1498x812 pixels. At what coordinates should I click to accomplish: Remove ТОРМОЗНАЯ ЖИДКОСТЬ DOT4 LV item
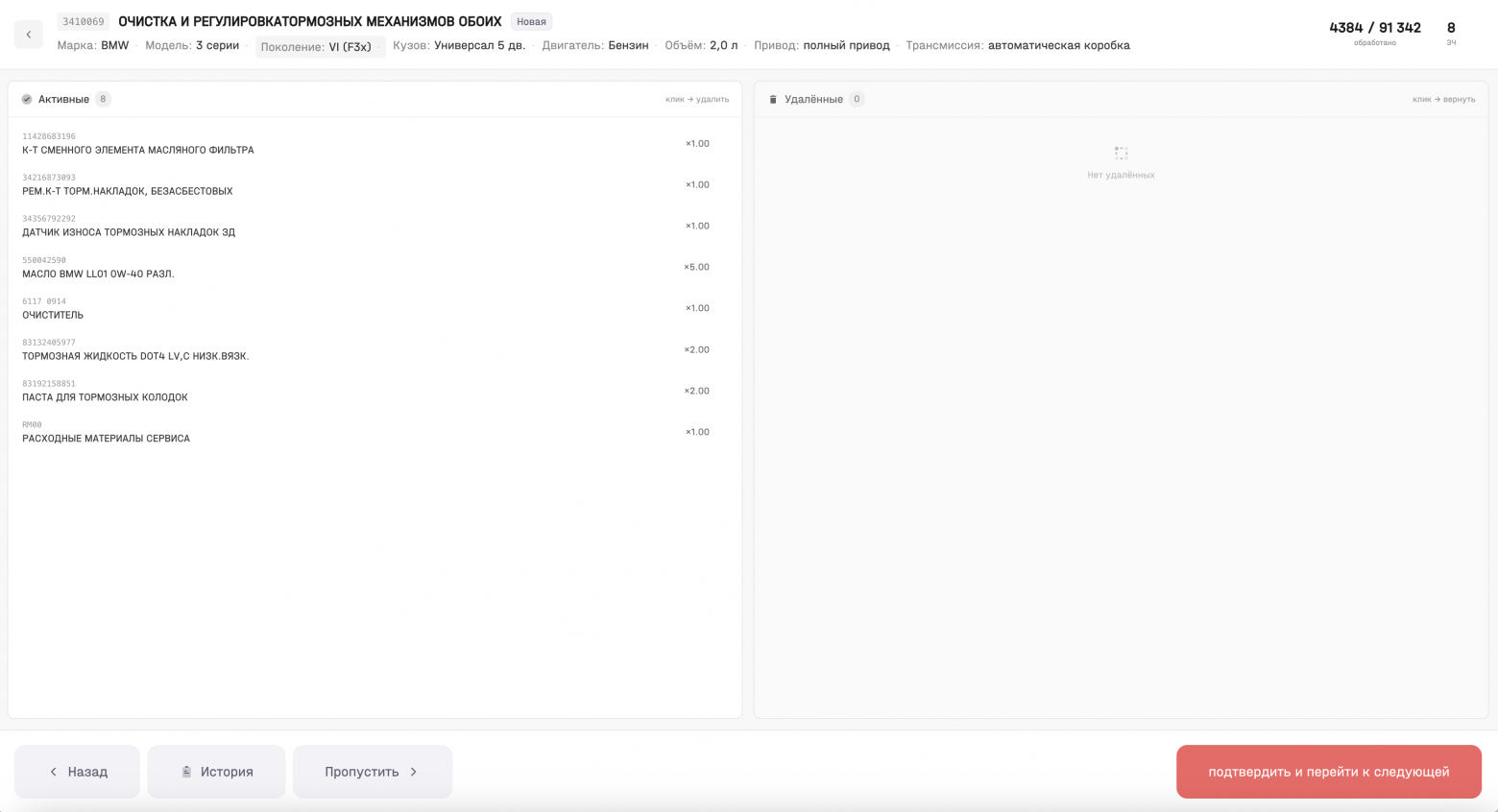pos(374,349)
